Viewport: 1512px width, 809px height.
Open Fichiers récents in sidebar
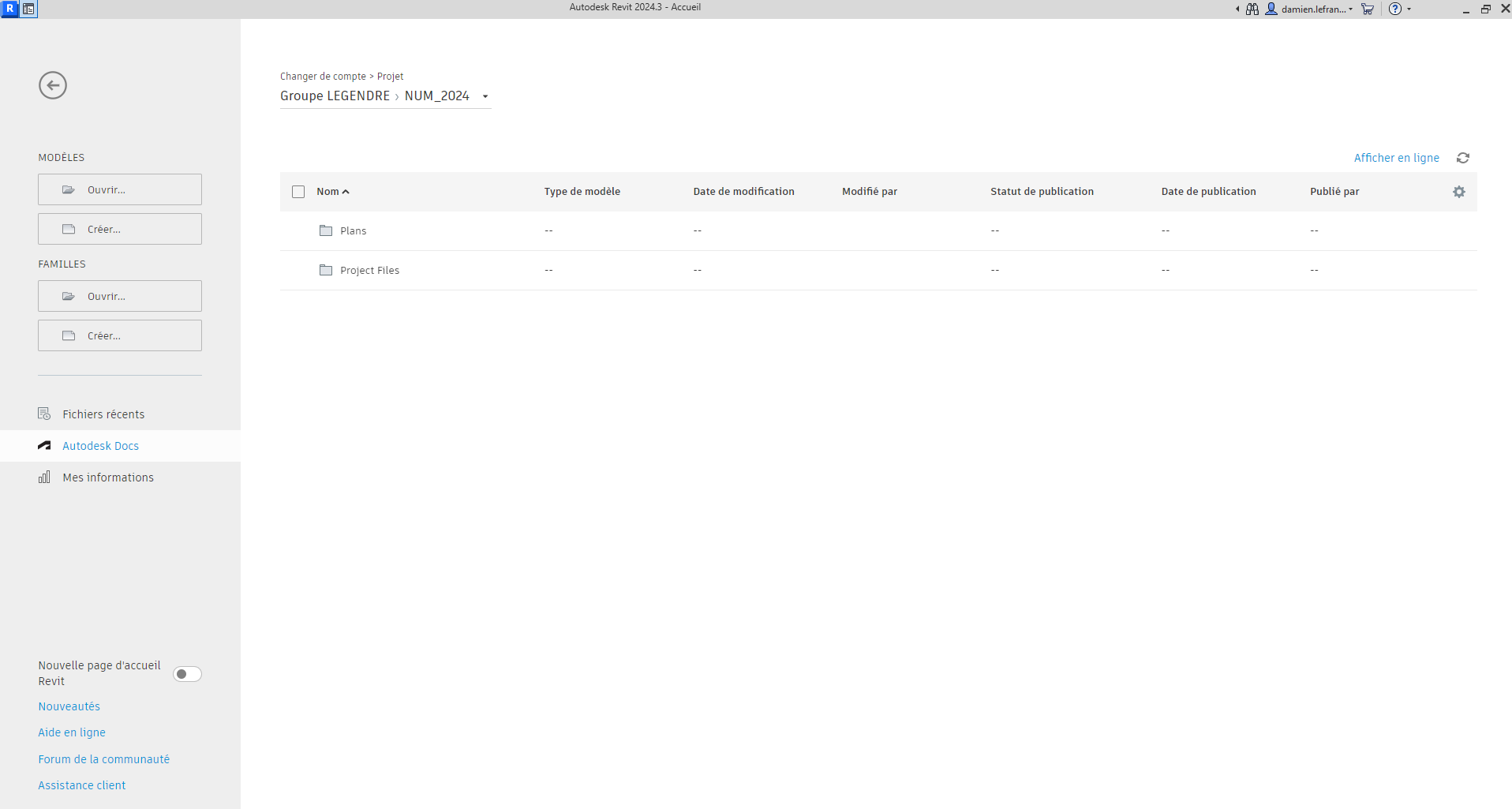103,414
